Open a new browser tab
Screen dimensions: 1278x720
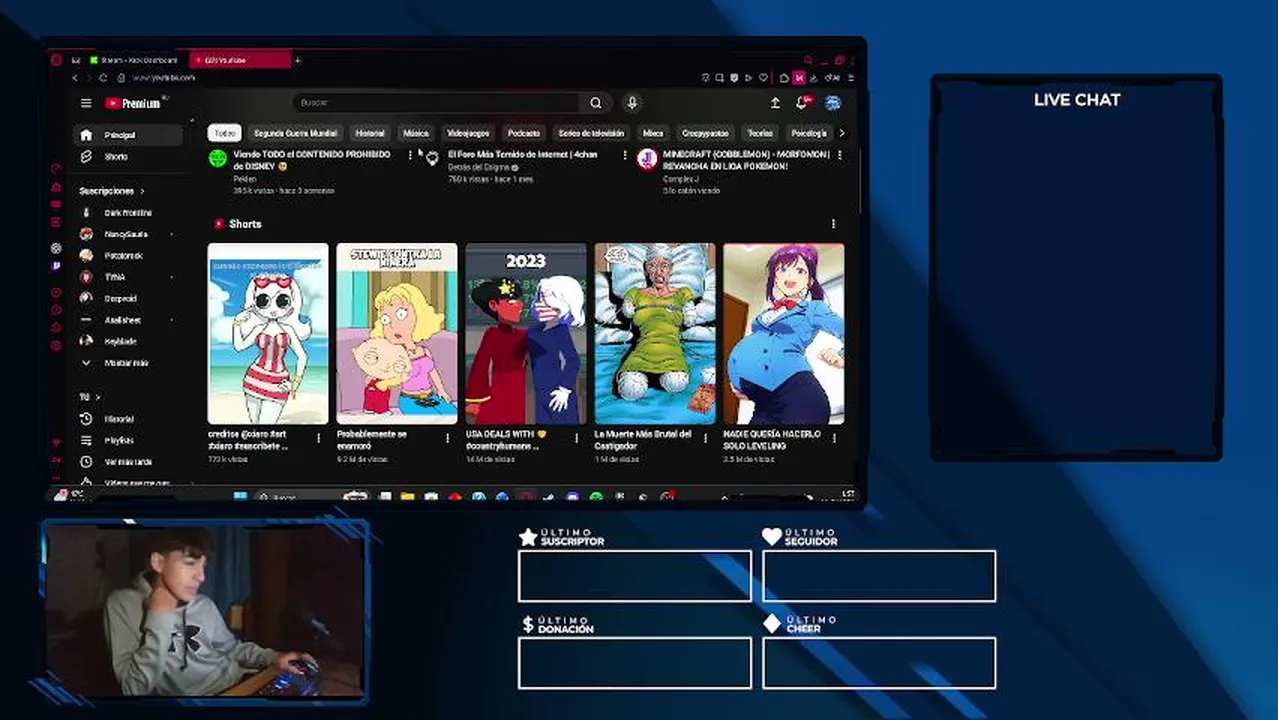[x=297, y=60]
